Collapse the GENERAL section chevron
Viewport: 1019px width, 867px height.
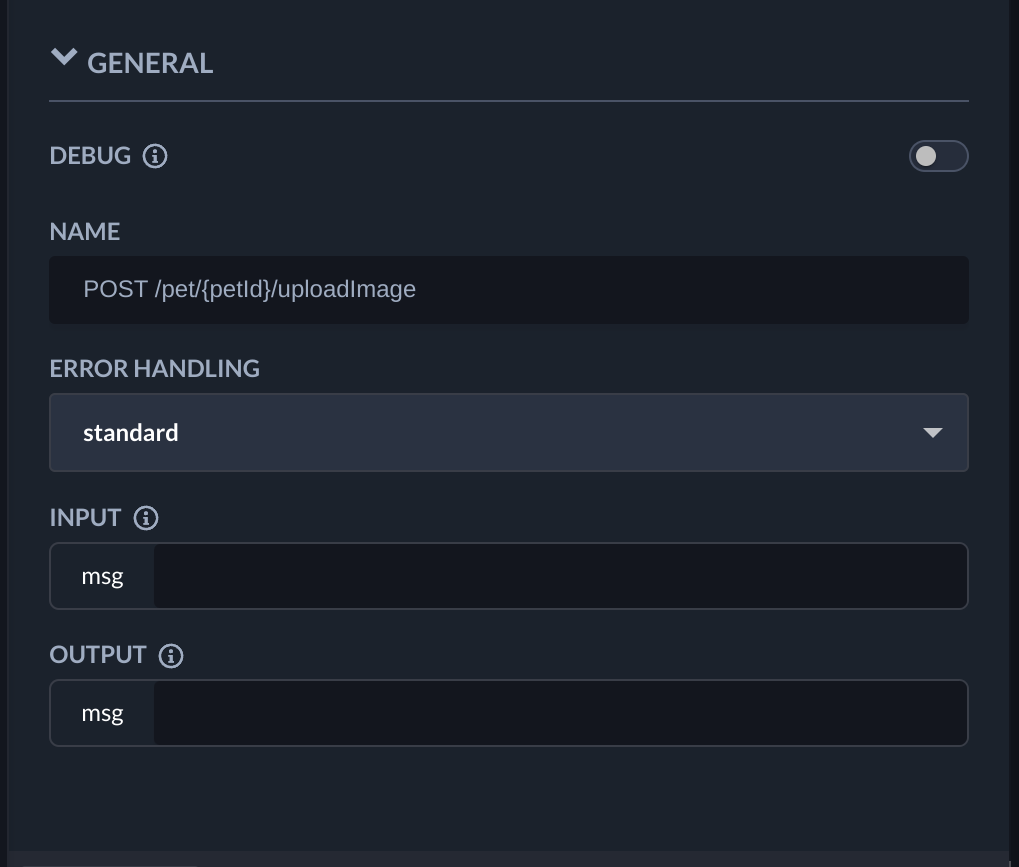point(64,59)
